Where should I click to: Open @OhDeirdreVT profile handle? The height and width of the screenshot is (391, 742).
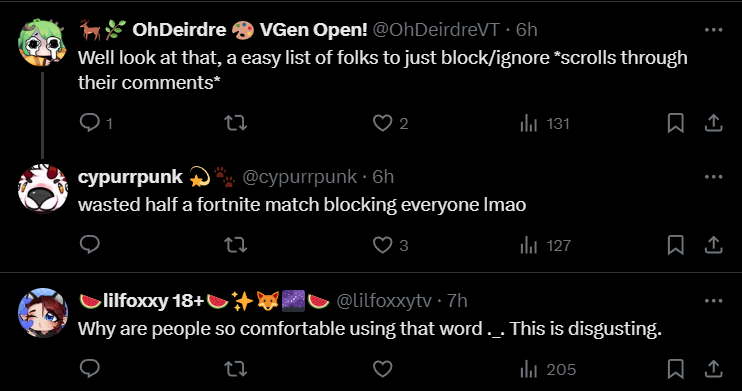(x=436, y=30)
